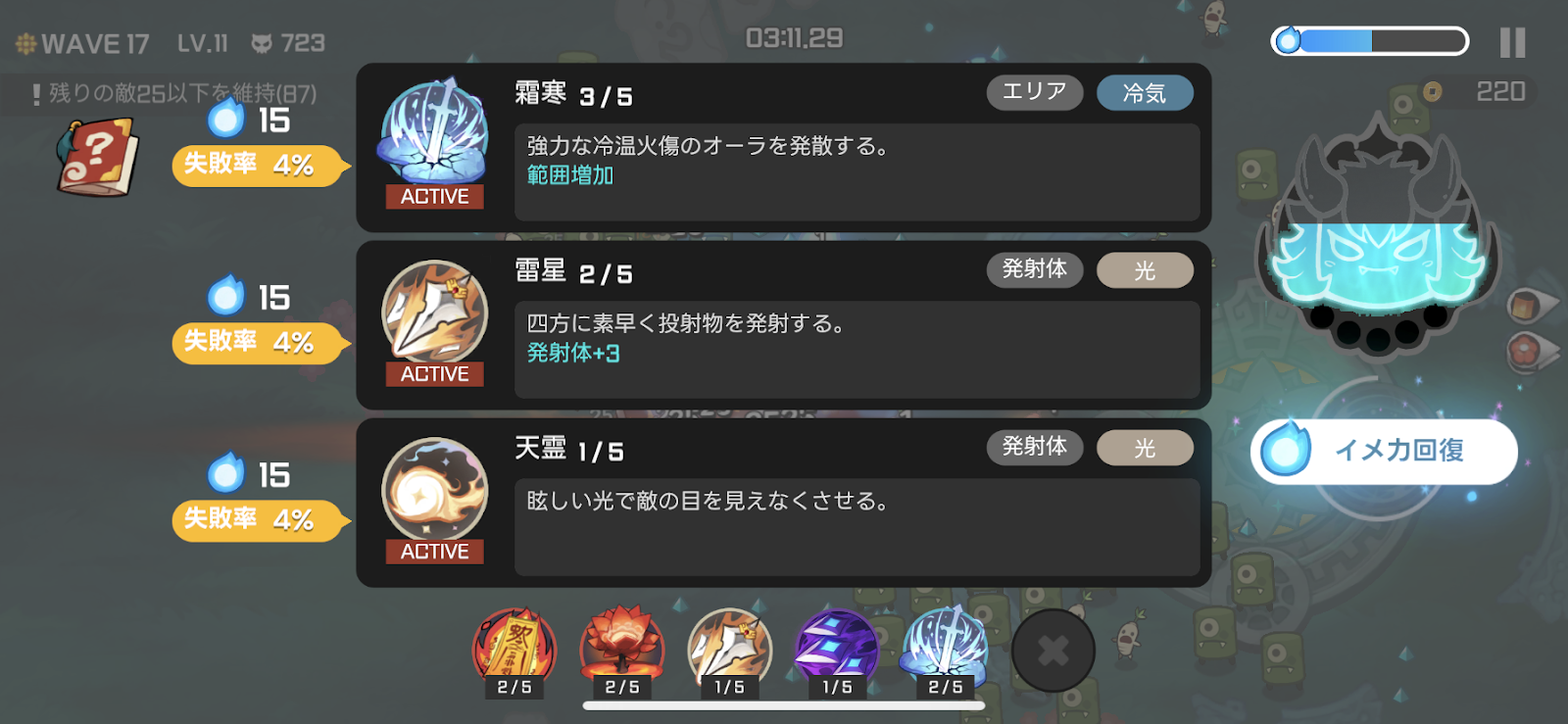Click the red lotus skill slot 2/5
1568x724 pixels.
pos(622,652)
